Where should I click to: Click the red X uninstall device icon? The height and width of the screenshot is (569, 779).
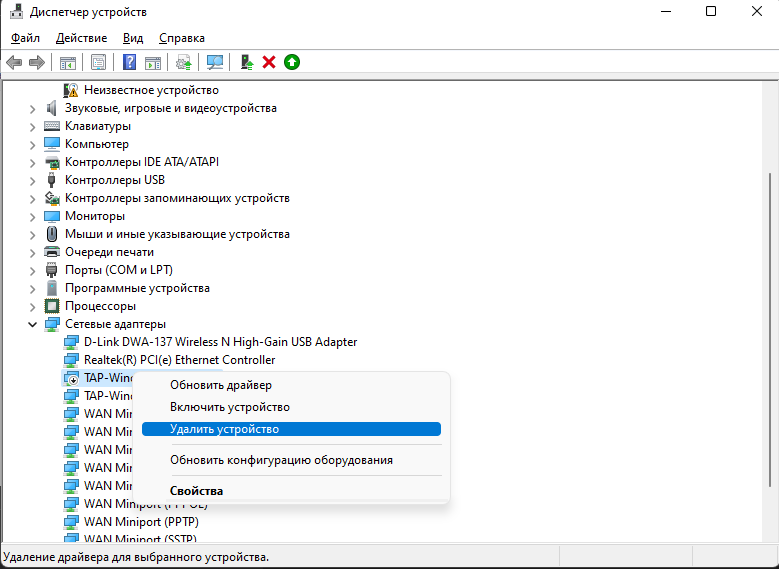[x=269, y=62]
